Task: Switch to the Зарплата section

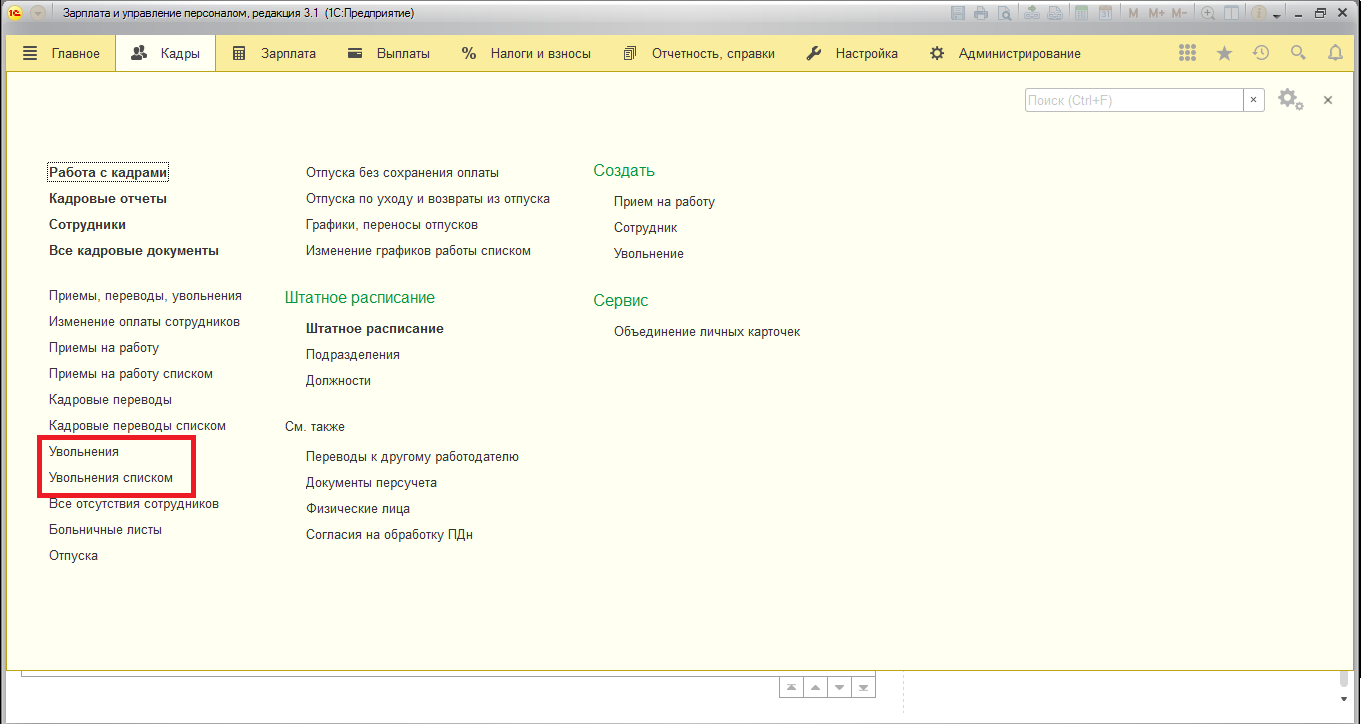Action: point(274,53)
